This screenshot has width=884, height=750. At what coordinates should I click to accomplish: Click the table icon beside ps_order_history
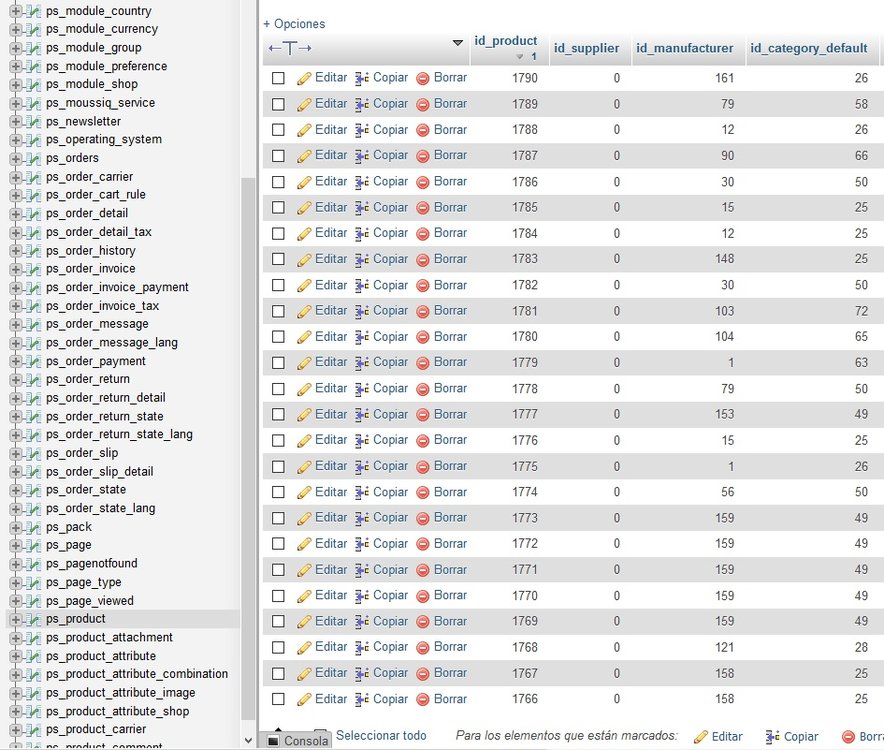[x=33, y=252]
